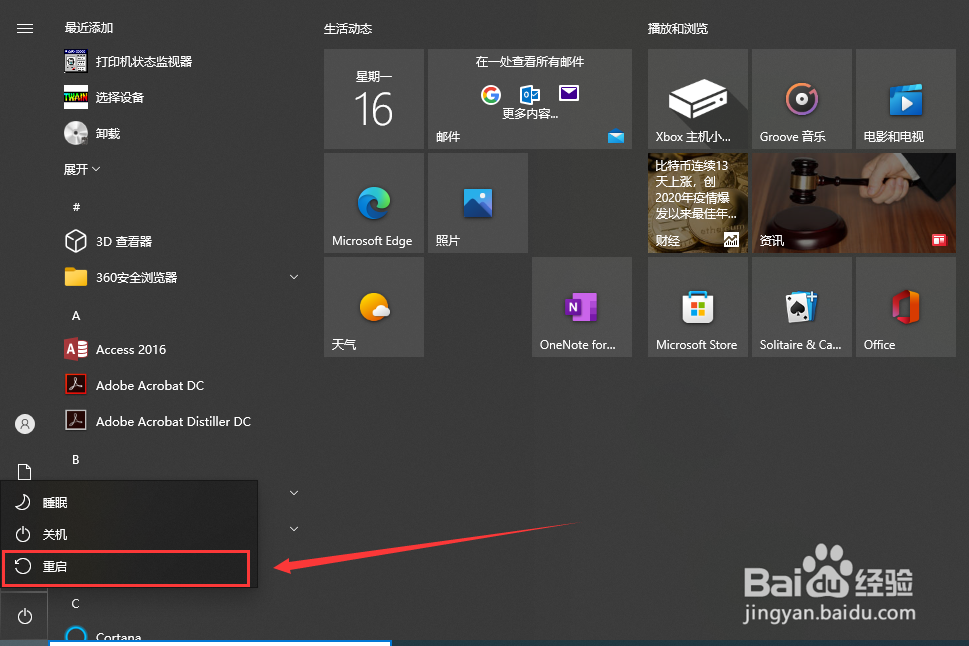Open the News tile with gavel photo
The image size is (969, 646).
853,203
